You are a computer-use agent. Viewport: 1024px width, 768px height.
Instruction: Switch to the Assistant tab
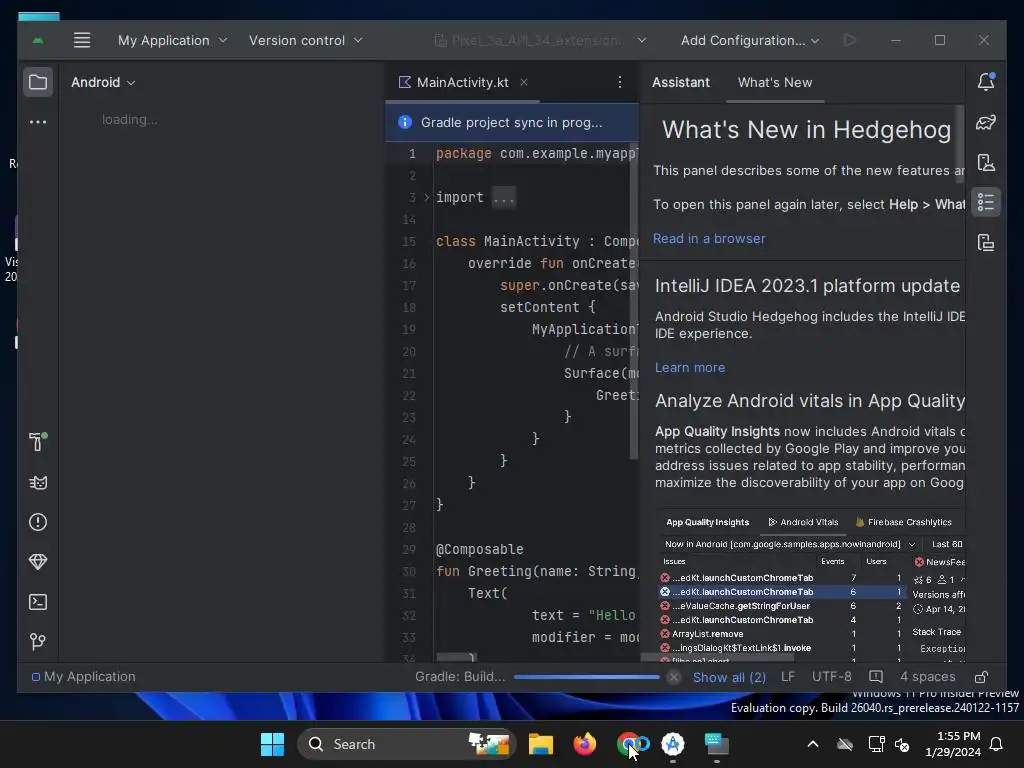point(680,82)
